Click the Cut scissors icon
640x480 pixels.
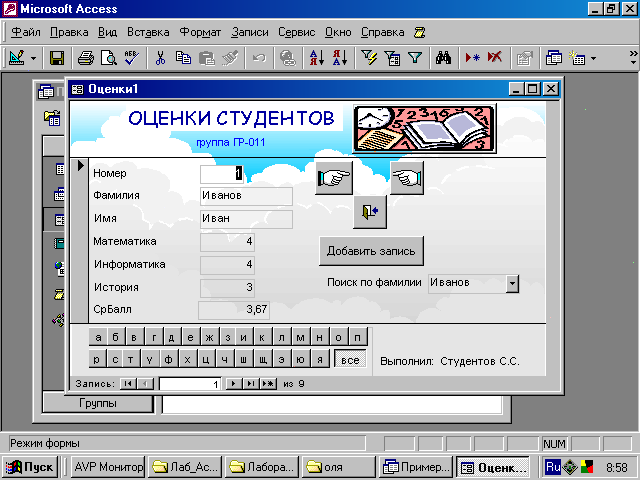[x=160, y=58]
